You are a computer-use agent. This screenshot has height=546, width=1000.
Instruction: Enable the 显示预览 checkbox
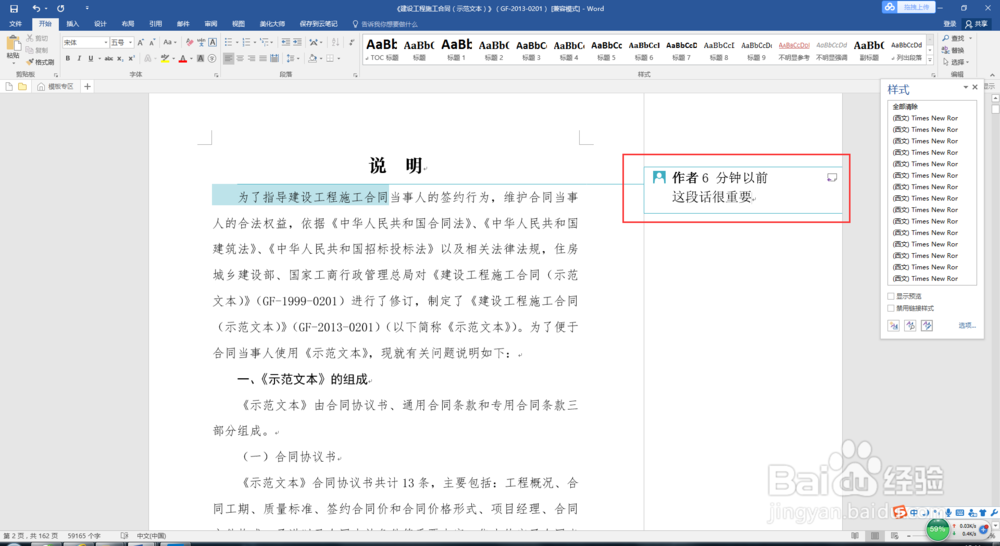891,296
